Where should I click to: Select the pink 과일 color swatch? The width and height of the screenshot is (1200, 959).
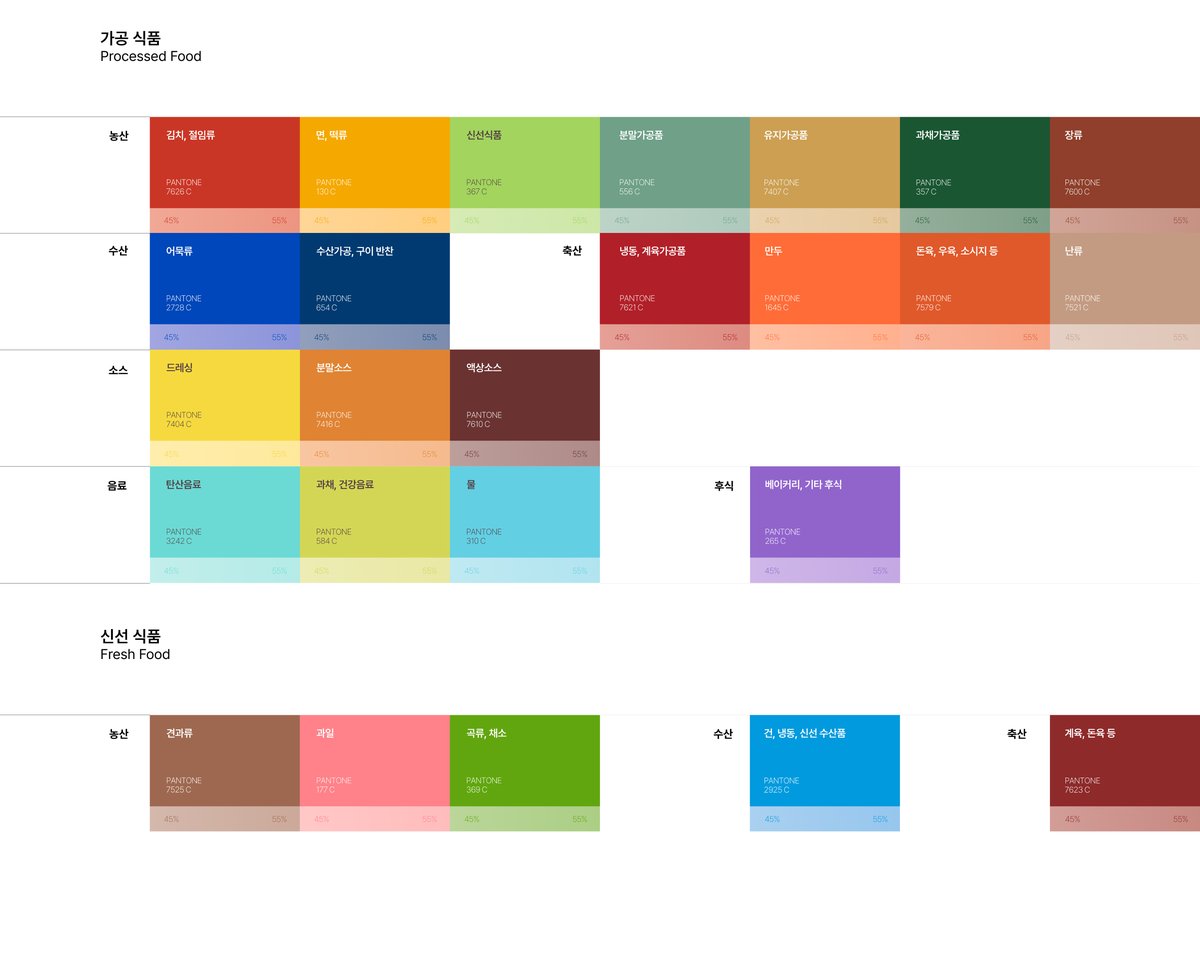374,760
